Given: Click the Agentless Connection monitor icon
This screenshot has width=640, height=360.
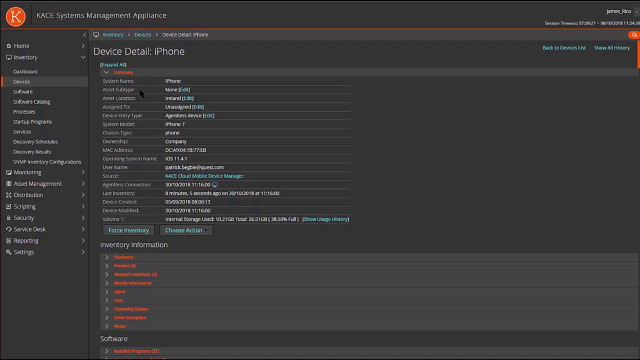Looking at the screenshot, I should 215,185.
